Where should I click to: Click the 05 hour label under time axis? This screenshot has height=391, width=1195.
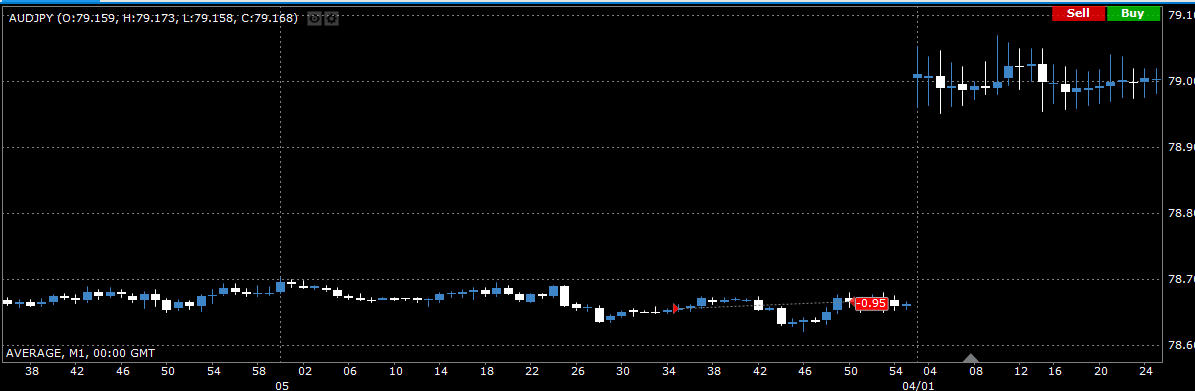coord(281,386)
